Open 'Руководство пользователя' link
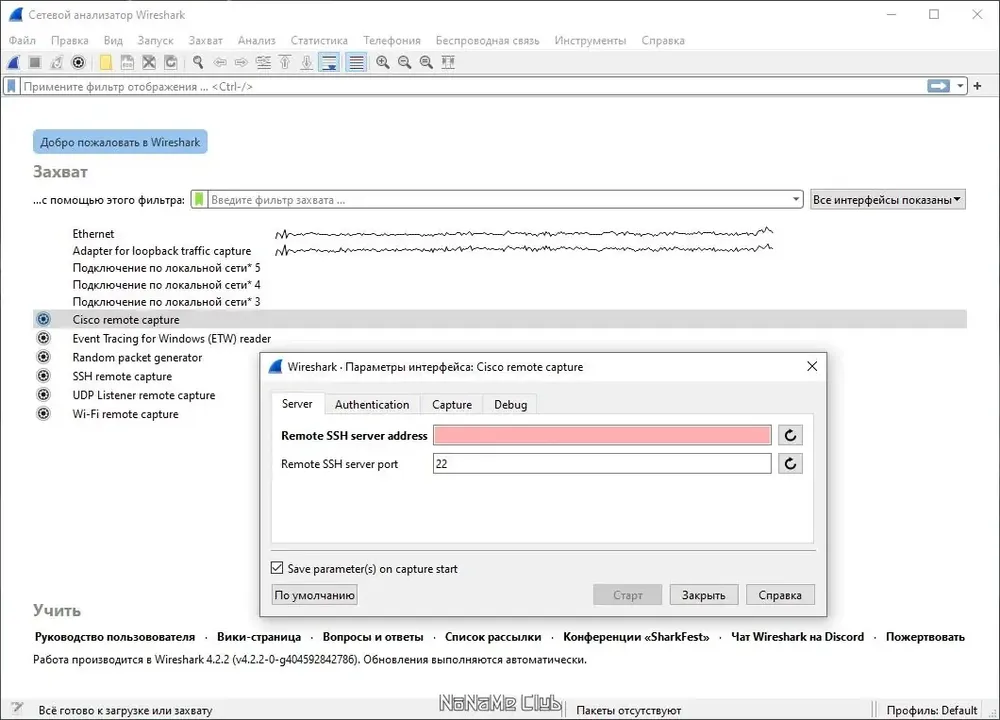1000x720 pixels. tap(115, 636)
